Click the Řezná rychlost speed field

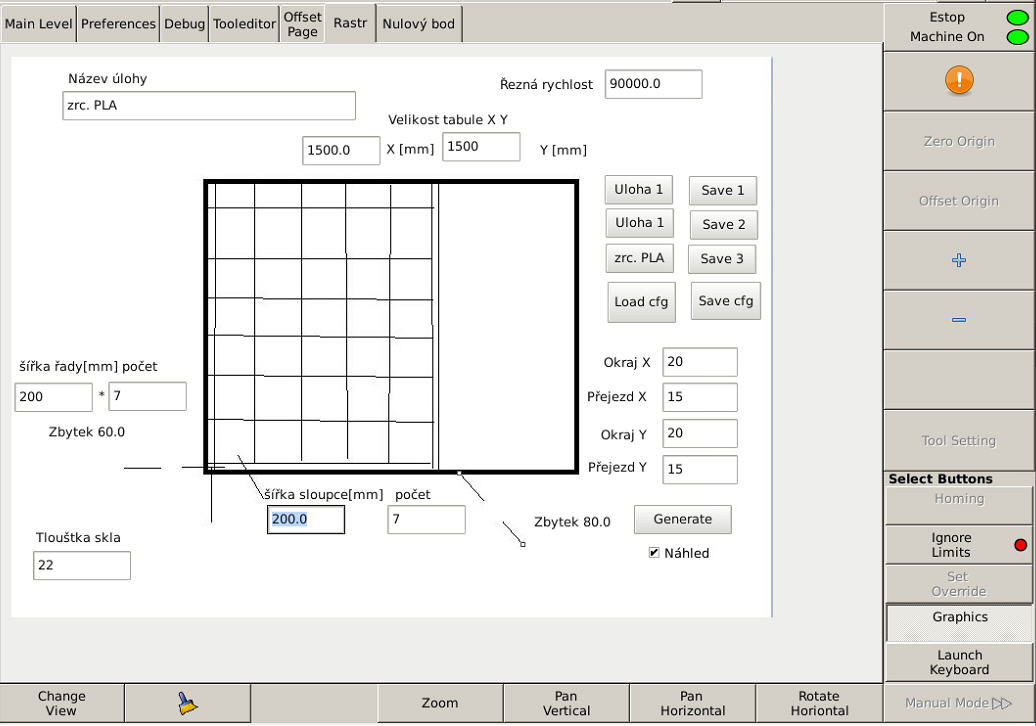[x=653, y=84]
